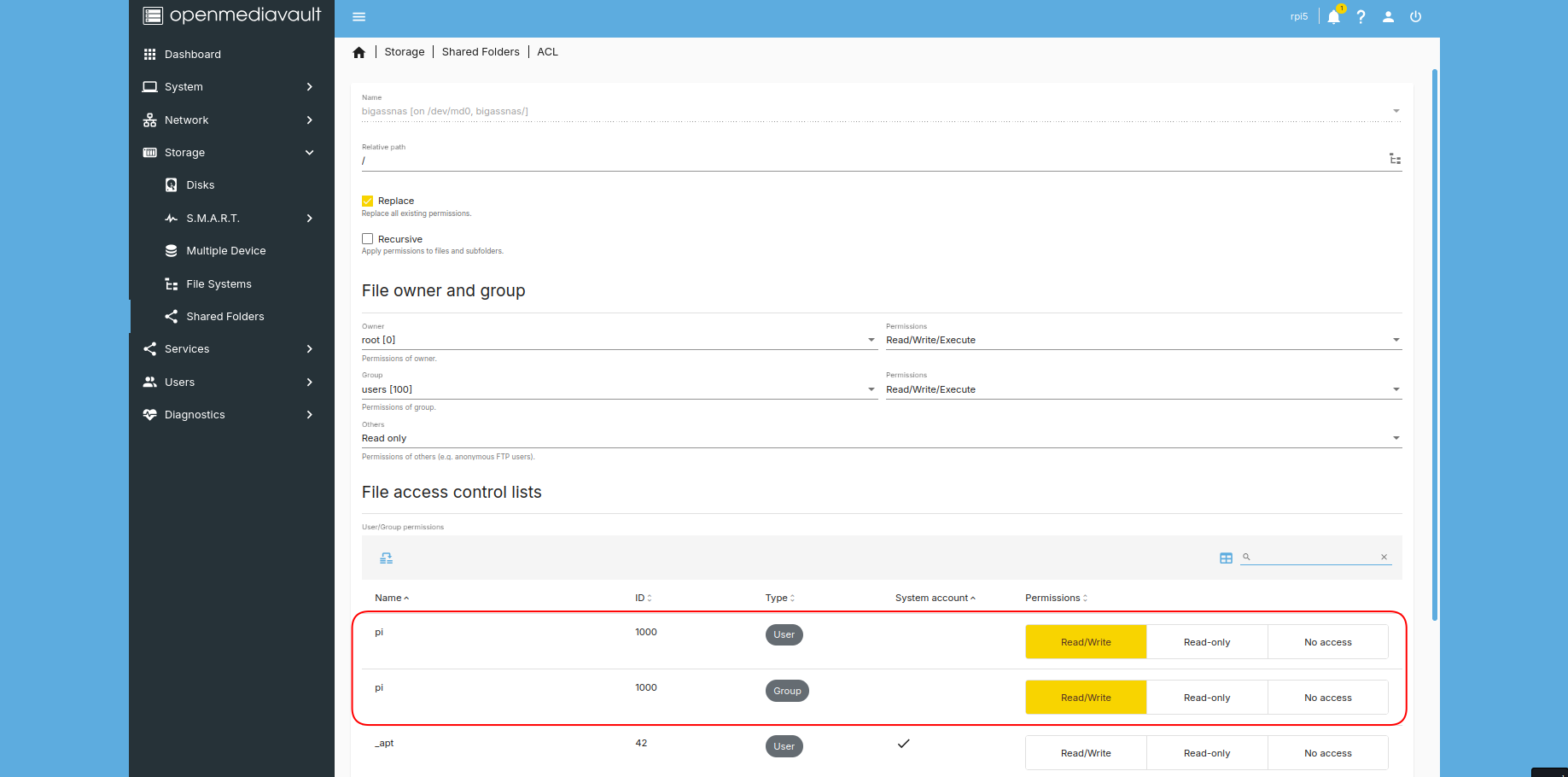
Task: Click the power icon in the top bar
Action: [1416, 17]
